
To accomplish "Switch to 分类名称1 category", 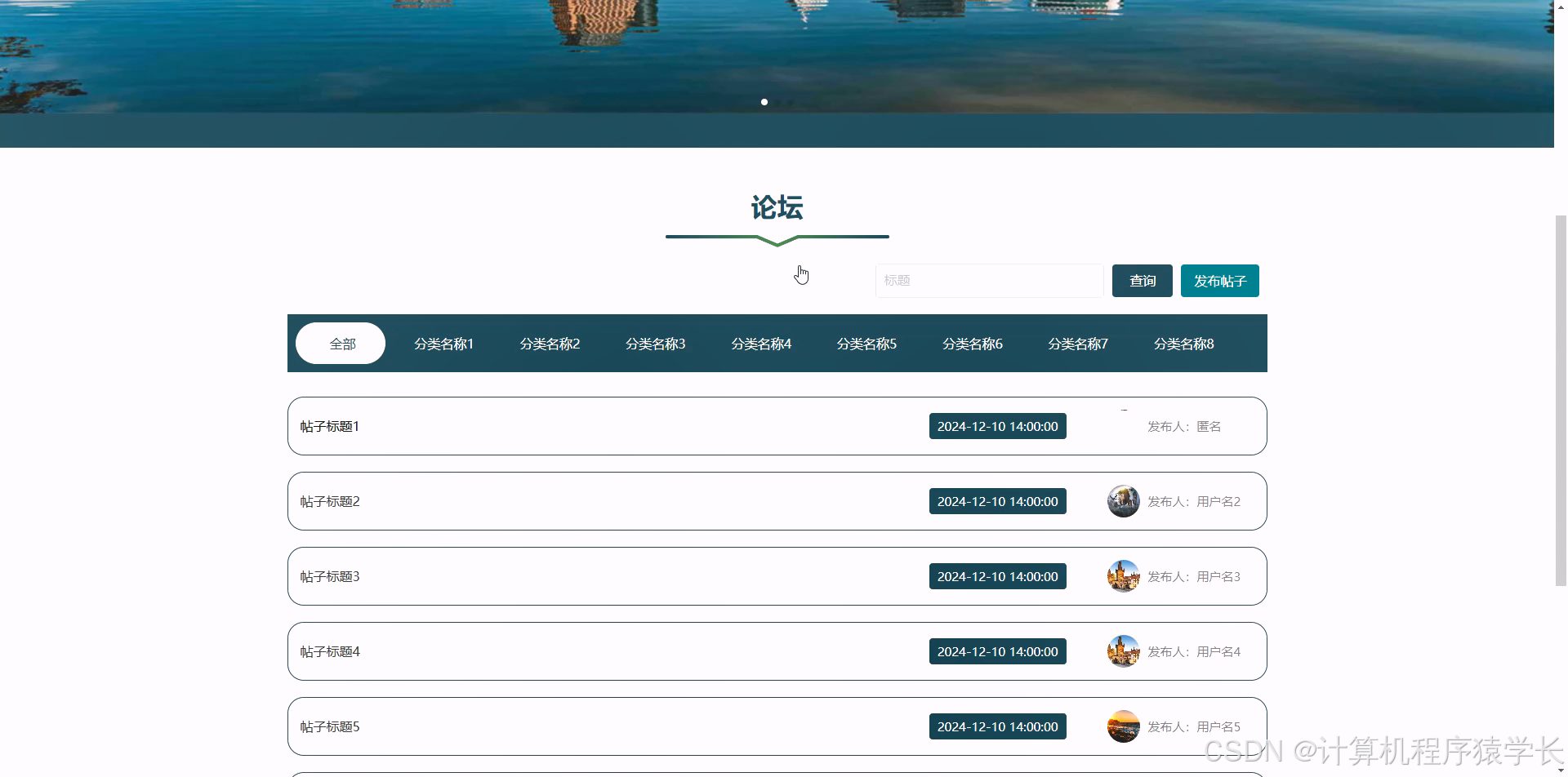I will coord(443,343).
